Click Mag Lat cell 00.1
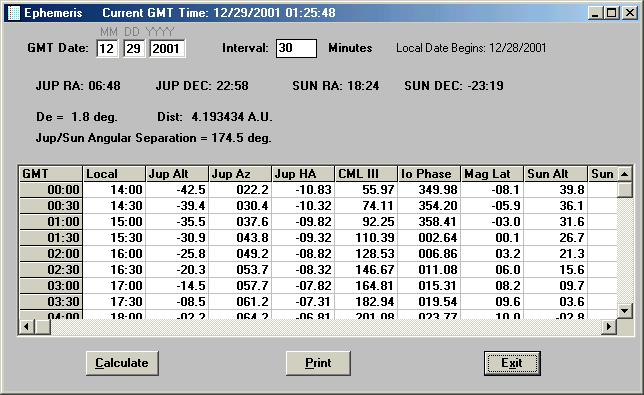The image size is (644, 395). (x=492, y=238)
